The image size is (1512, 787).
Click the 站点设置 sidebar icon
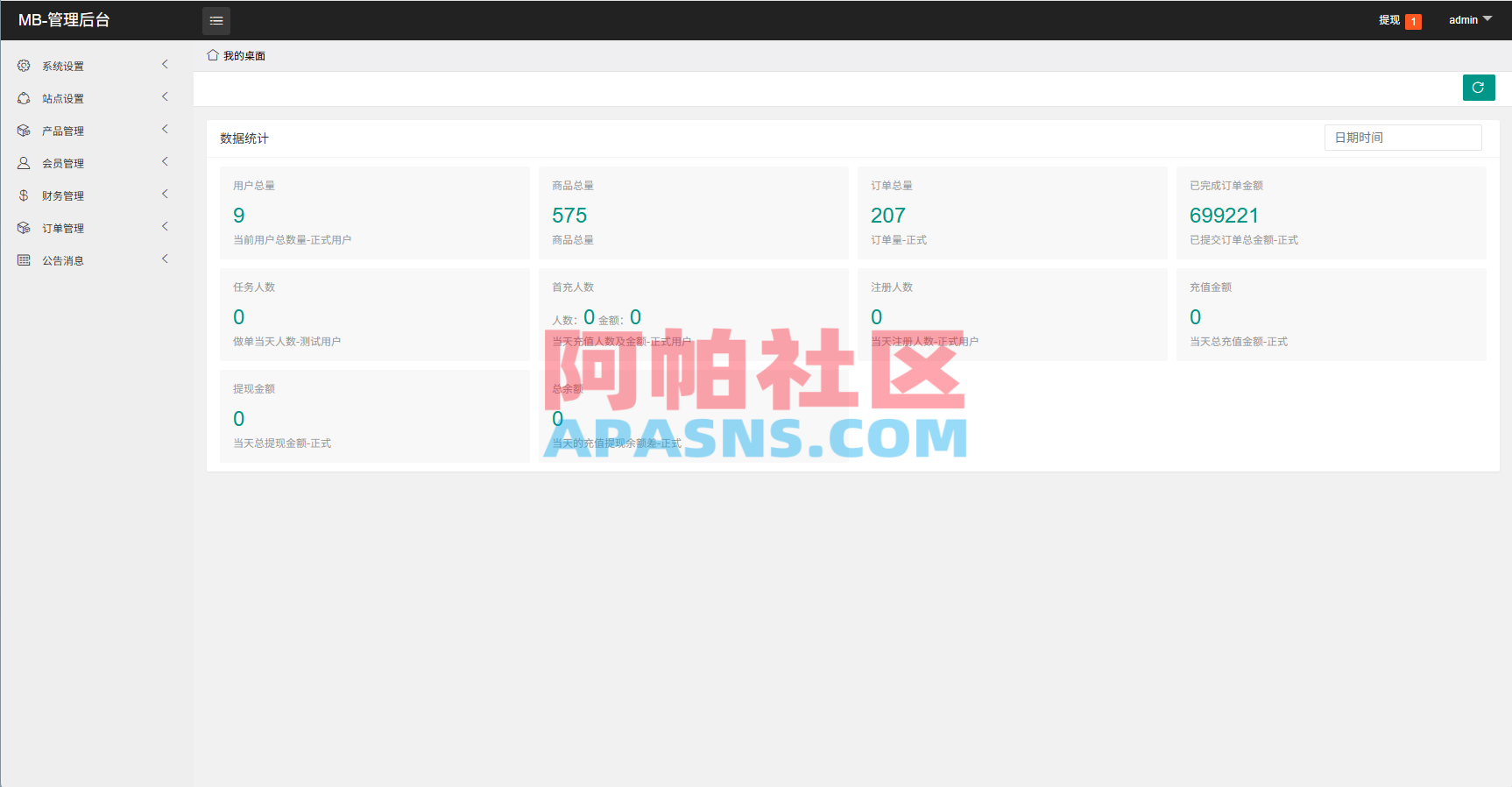pos(24,98)
